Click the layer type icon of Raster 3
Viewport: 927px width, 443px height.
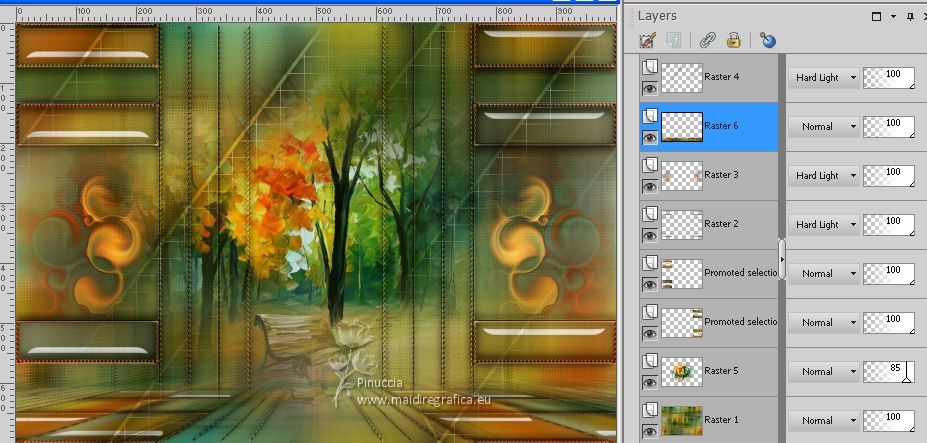650,164
